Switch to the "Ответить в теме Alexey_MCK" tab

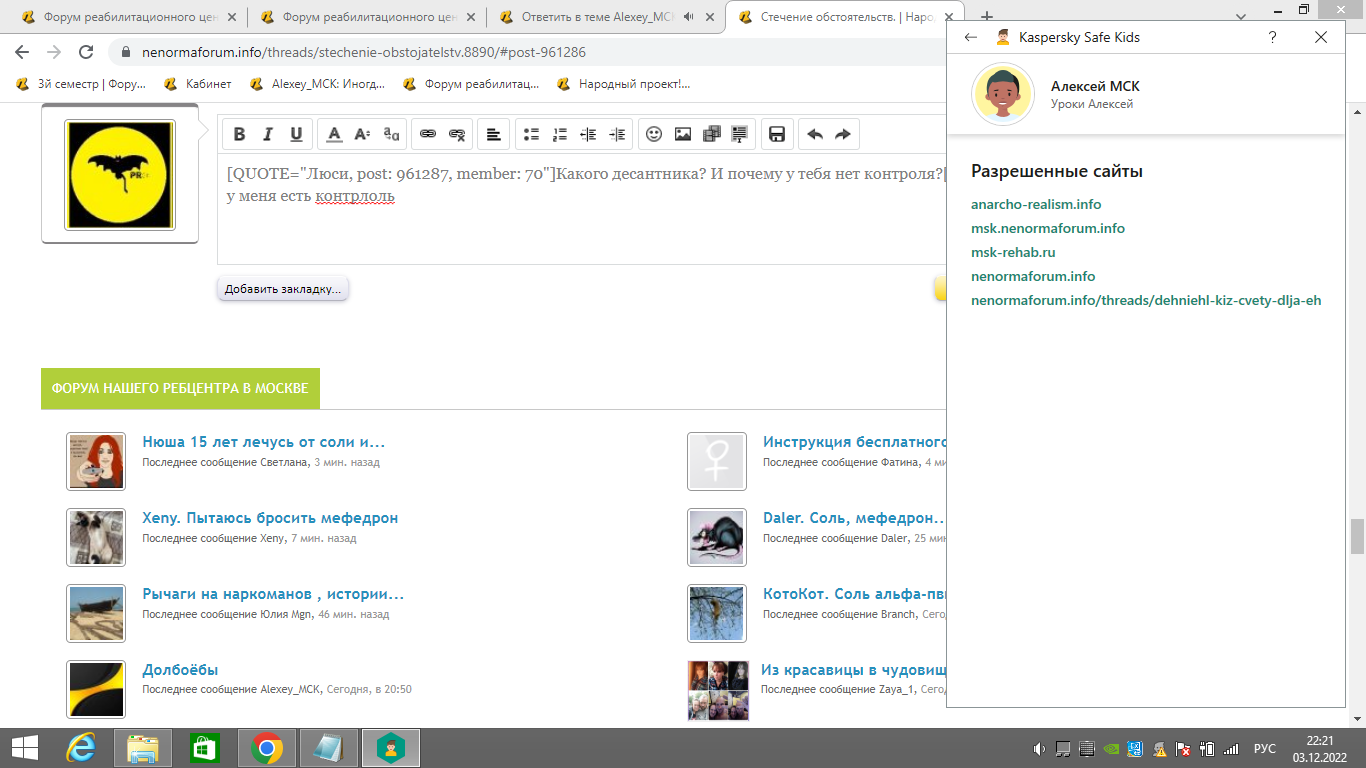pos(597,17)
